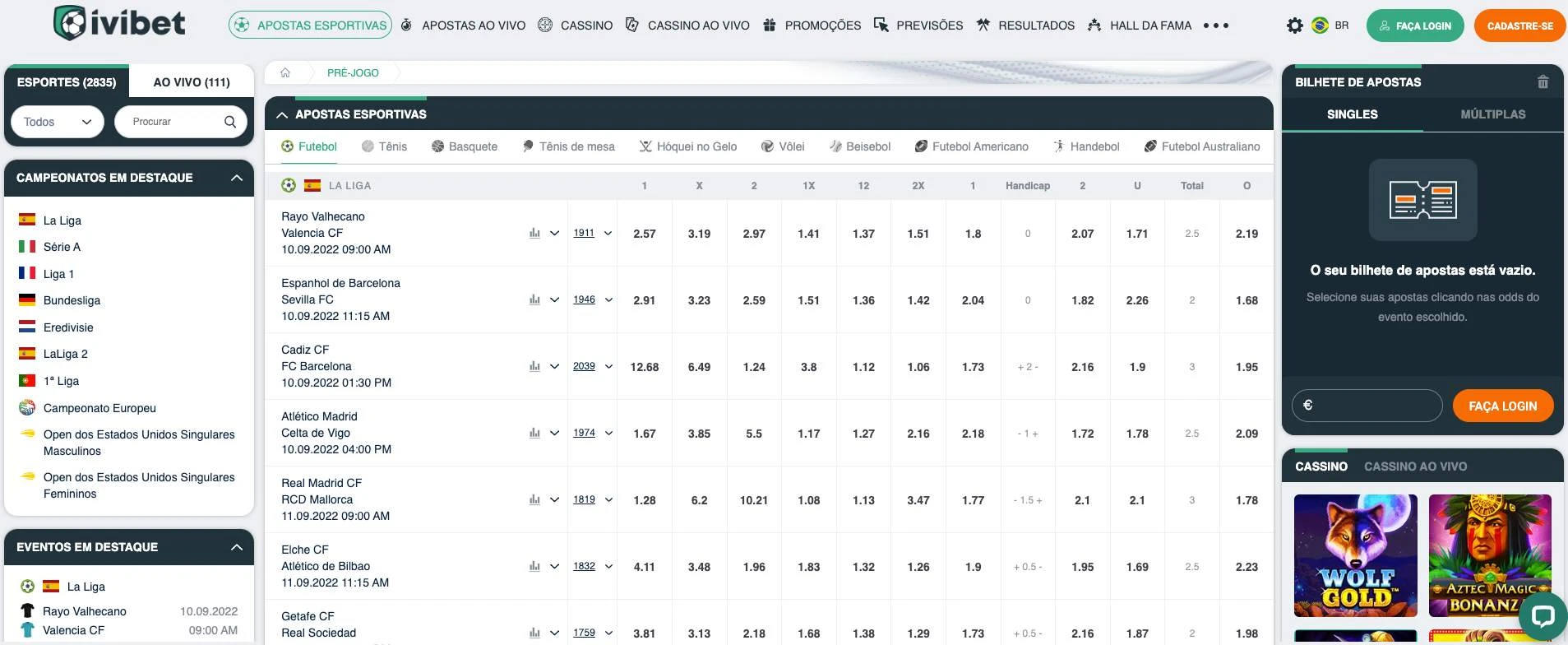
Task: Open Open dos Estados Unidos Singulares Femininos
Action: tap(139, 485)
